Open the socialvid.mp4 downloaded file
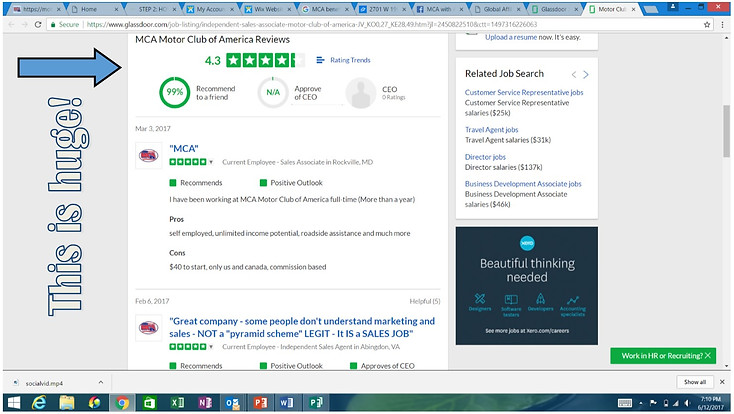 (x=44, y=383)
